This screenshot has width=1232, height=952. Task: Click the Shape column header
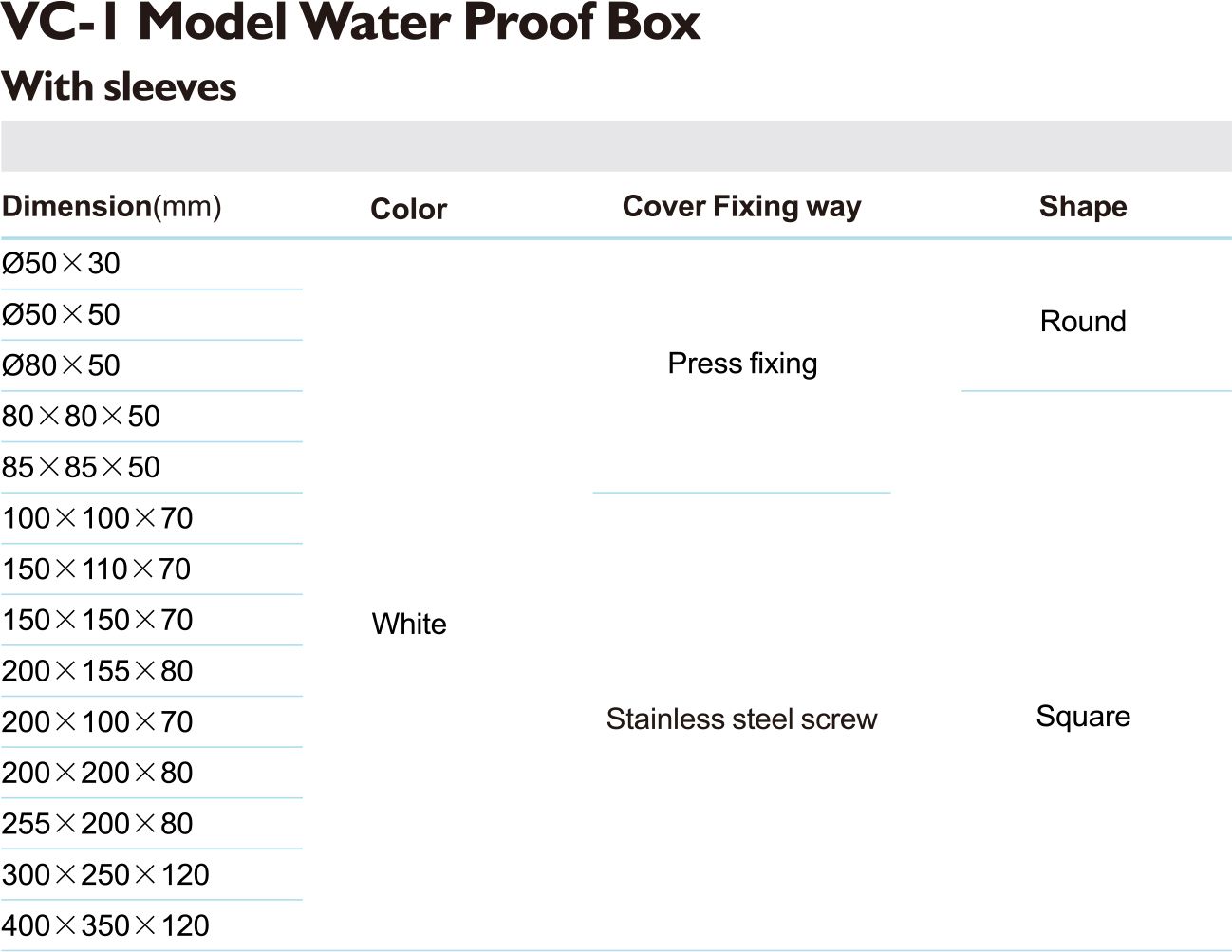pos(1083,206)
